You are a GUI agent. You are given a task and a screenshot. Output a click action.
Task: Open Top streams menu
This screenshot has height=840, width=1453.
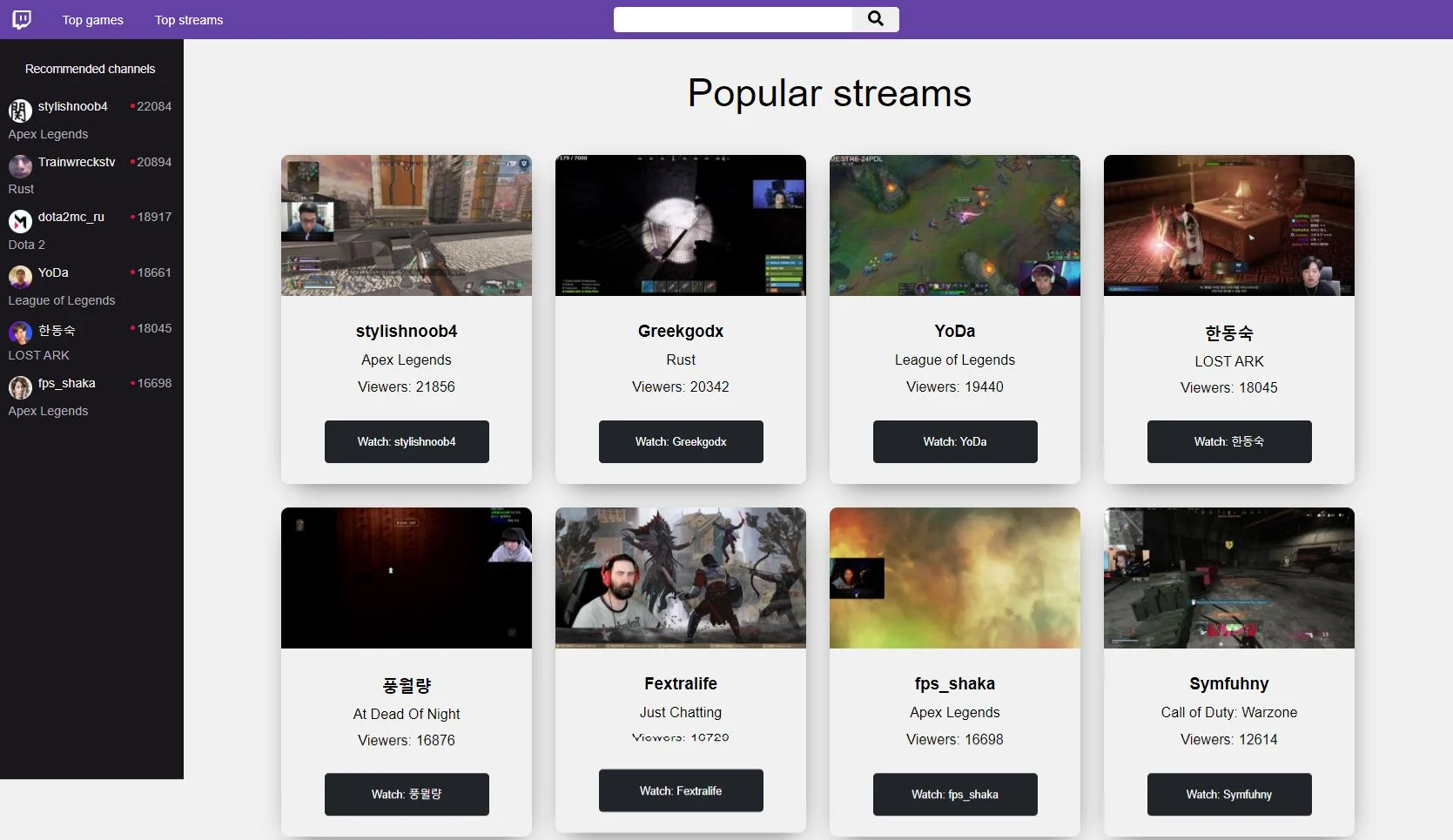click(189, 20)
